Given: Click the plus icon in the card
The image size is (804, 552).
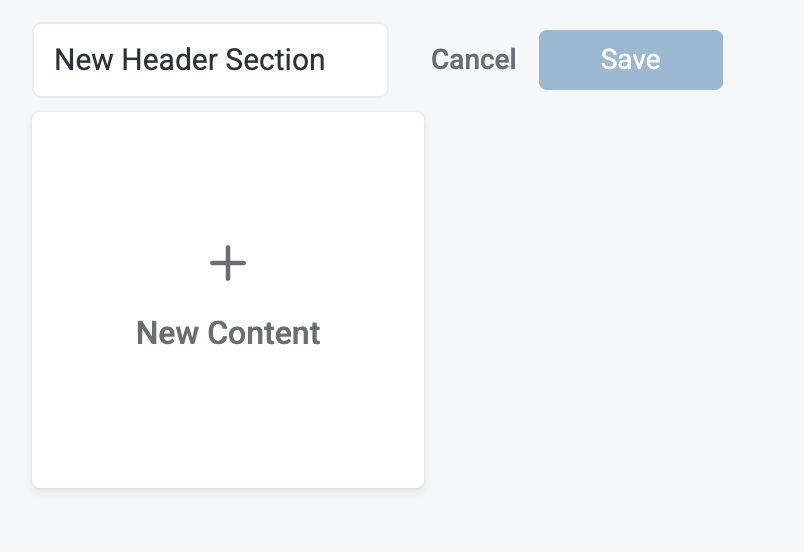Looking at the screenshot, I should [228, 264].
